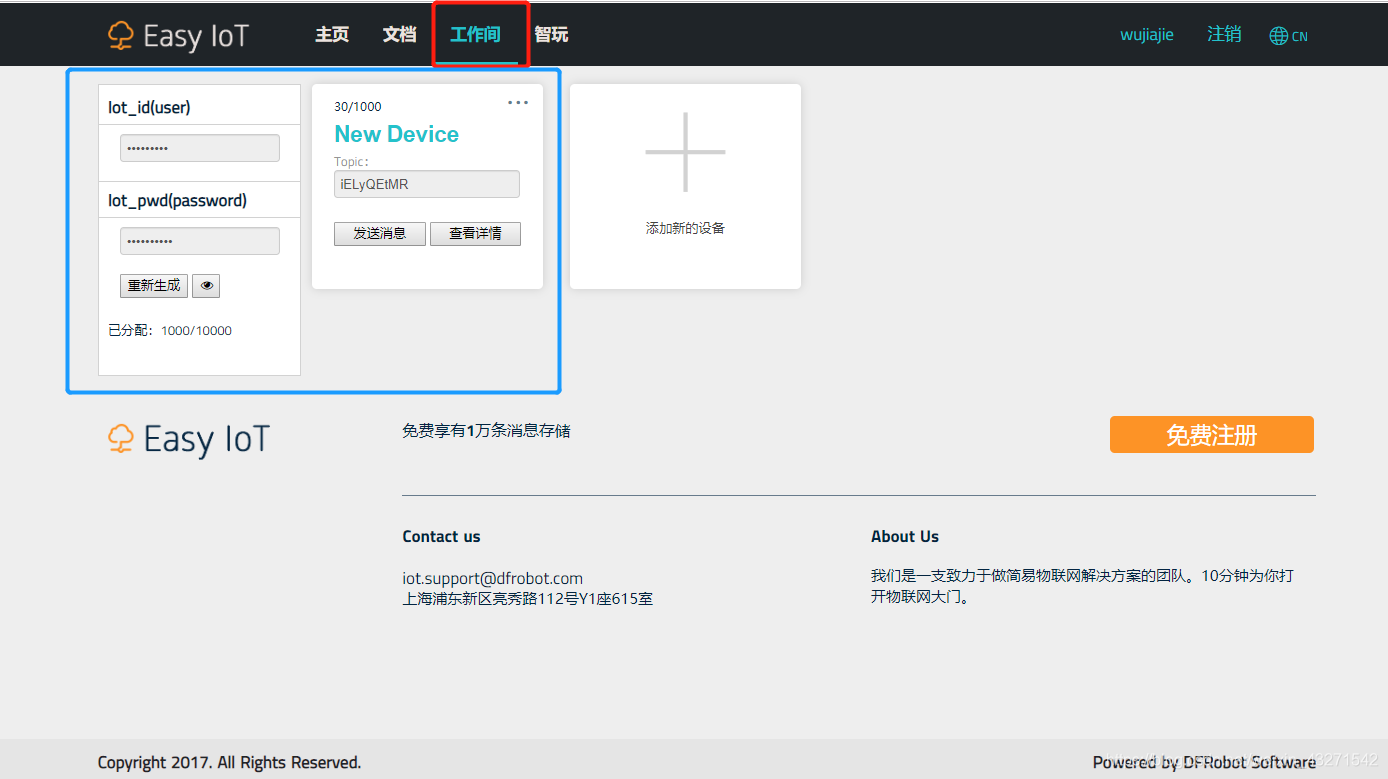
Task: Click the 添加新的设备 label
Action: (x=685, y=229)
